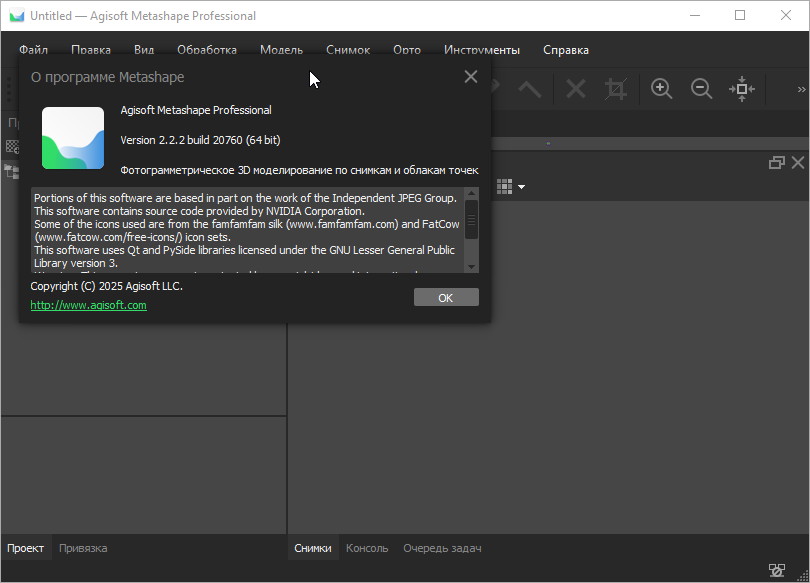Click the Independent JPEG Group credit line

245,198
